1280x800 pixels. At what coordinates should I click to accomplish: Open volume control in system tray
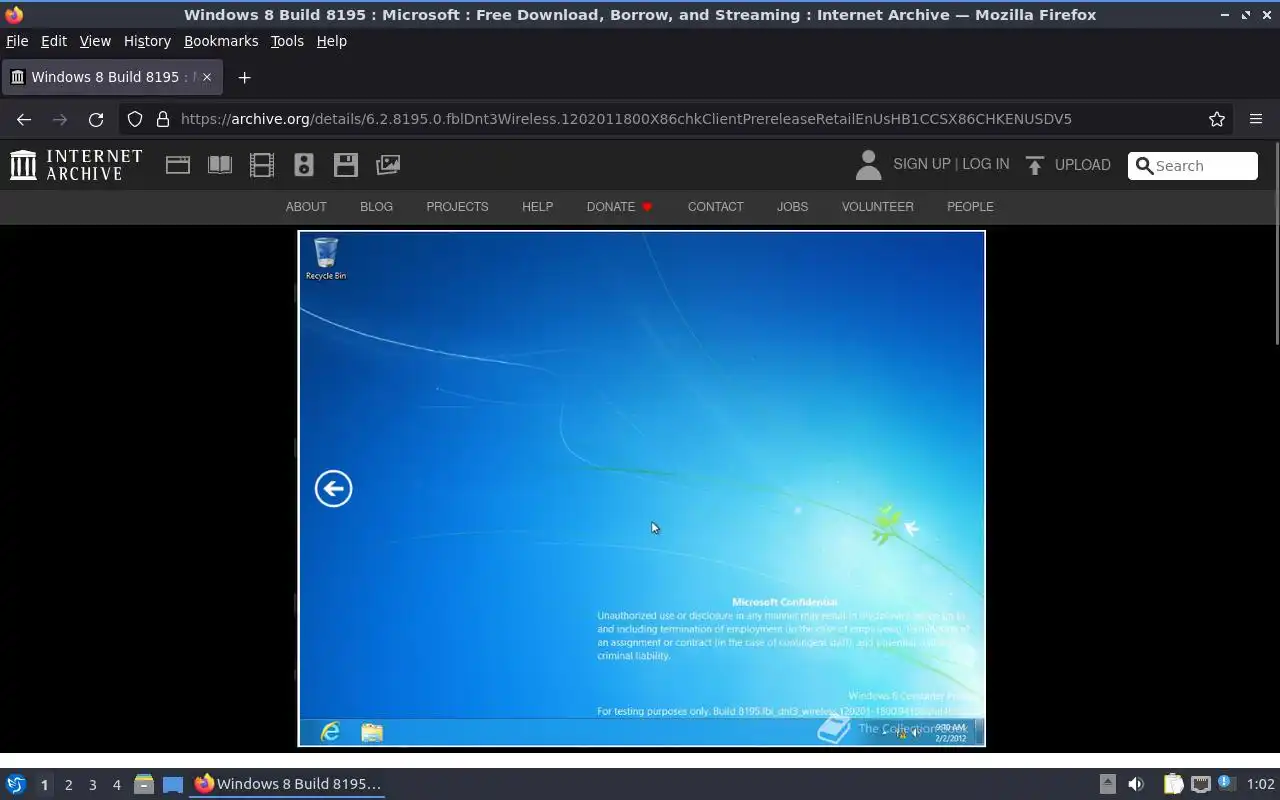[1136, 784]
